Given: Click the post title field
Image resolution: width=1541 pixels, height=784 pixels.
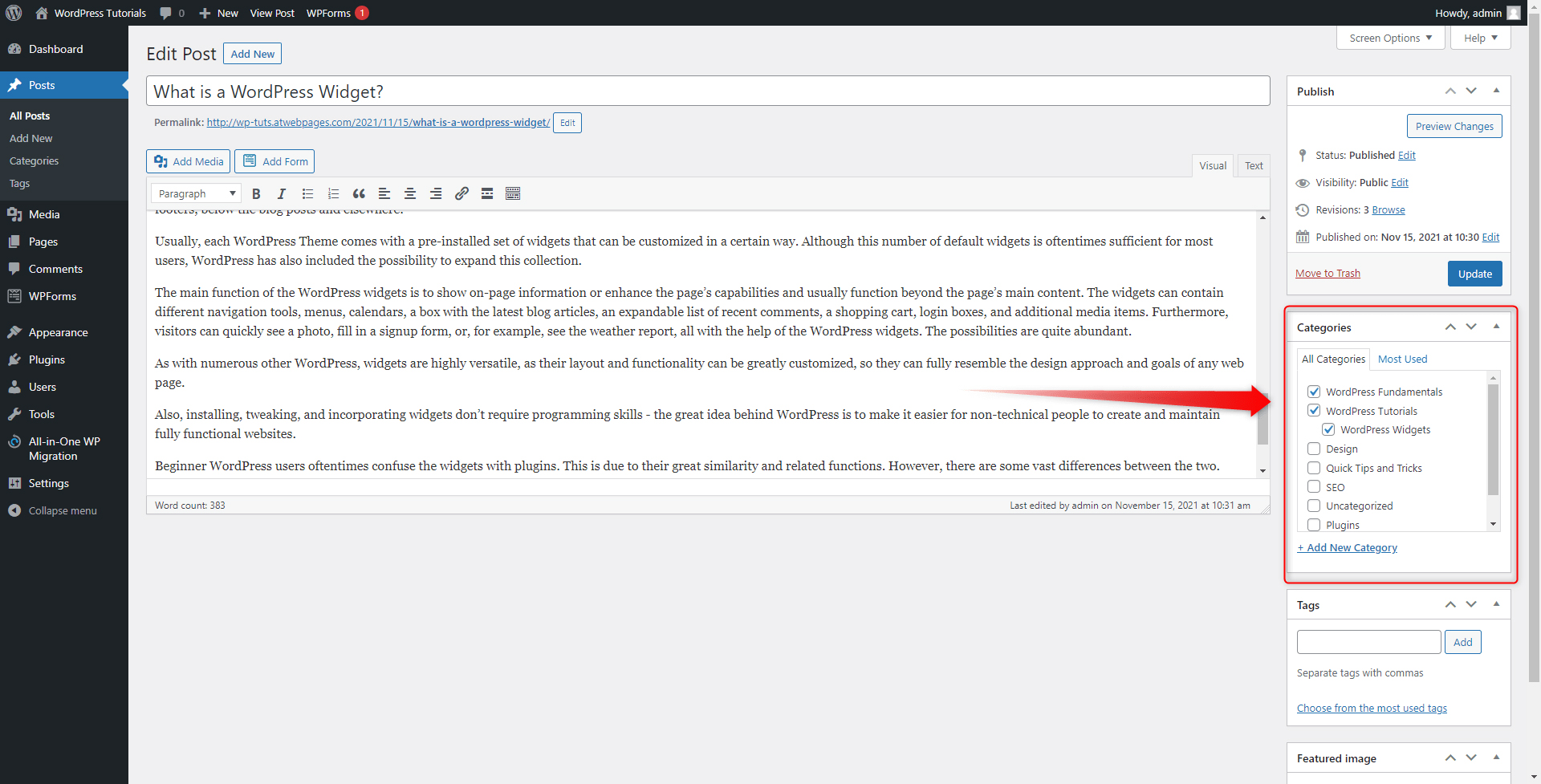Looking at the screenshot, I should (708, 91).
